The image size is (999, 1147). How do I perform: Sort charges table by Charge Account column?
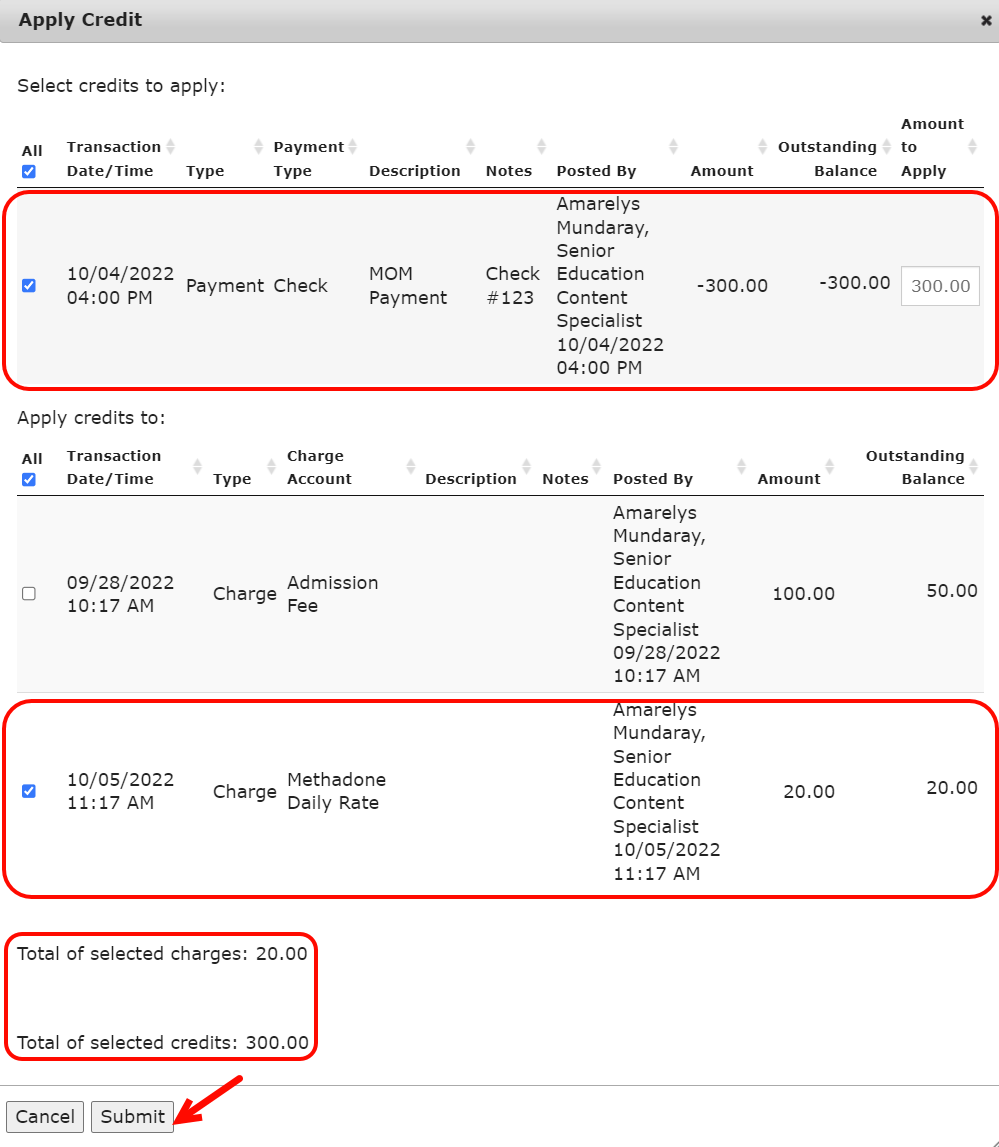319,467
